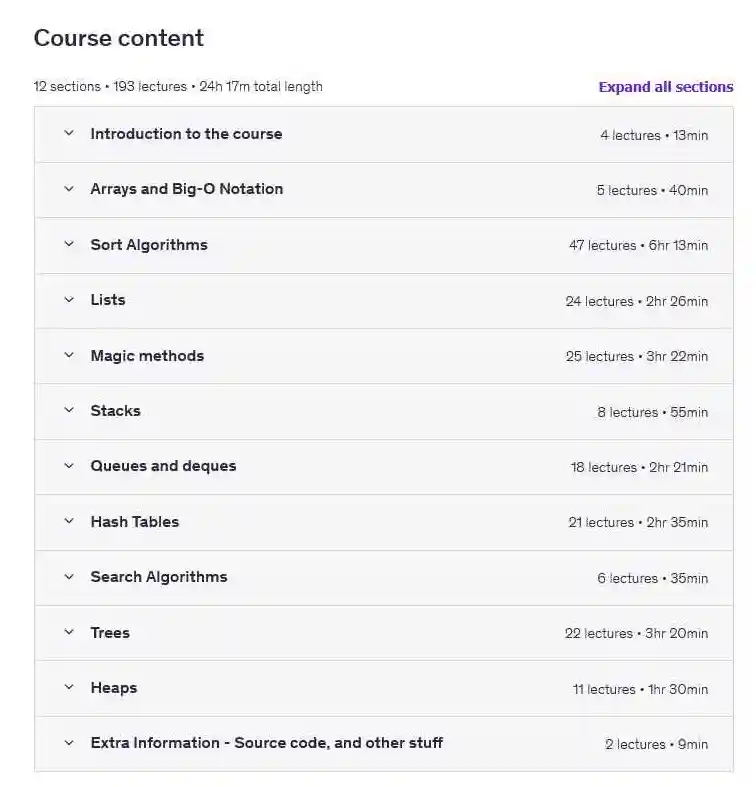Image resolution: width=756 pixels, height=787 pixels.
Task: Click the chevron icon beside Stacks
Action: click(x=69, y=411)
